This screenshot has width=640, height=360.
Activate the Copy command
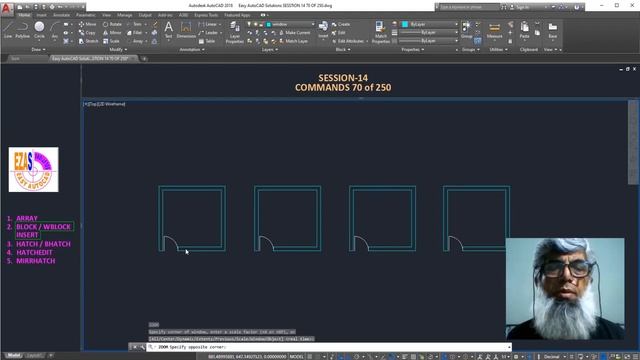(x=87, y=33)
